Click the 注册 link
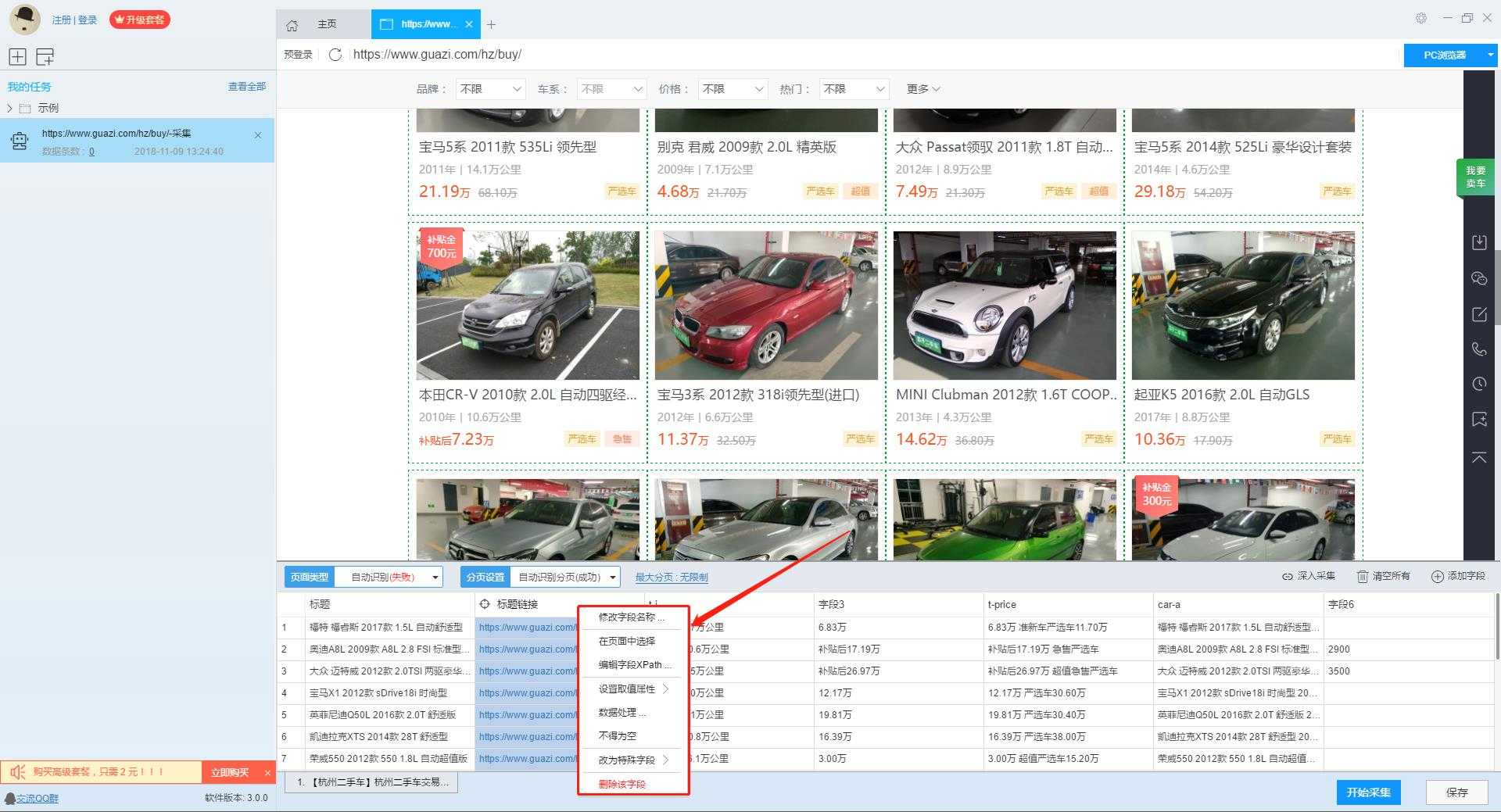The image size is (1501, 812). point(61,20)
